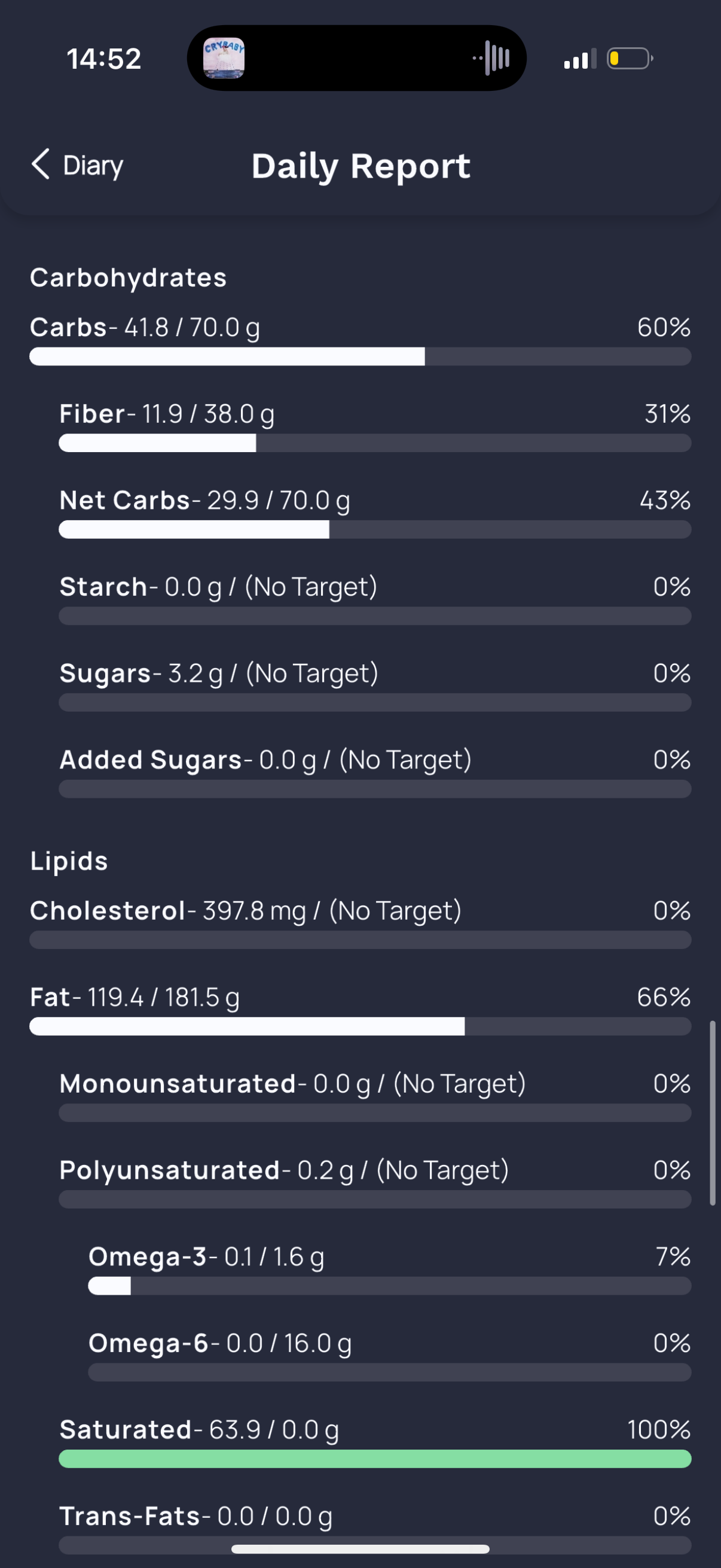
Task: Tap the cellular signal bars icon
Action: [580, 59]
